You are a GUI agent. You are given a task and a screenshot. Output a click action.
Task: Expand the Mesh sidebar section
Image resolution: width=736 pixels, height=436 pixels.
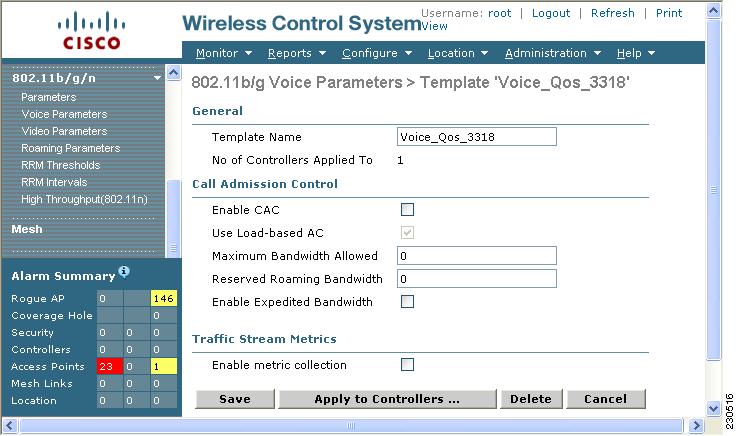tap(27, 229)
